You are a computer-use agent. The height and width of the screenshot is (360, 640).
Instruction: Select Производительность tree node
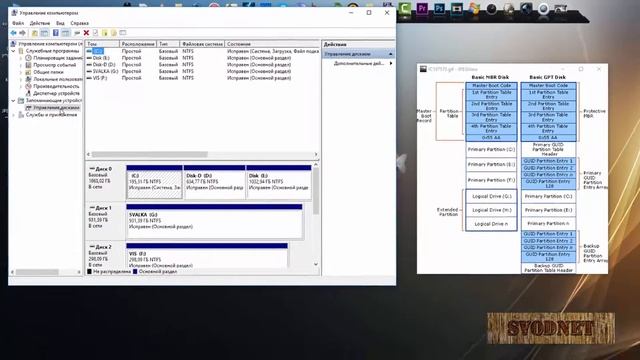coord(56,86)
